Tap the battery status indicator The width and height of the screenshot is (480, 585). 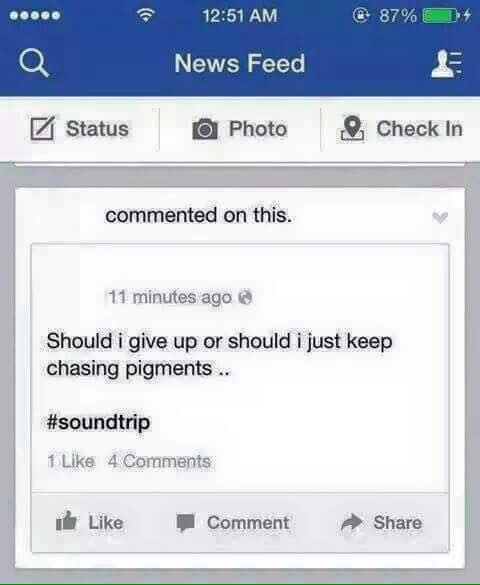click(x=440, y=16)
